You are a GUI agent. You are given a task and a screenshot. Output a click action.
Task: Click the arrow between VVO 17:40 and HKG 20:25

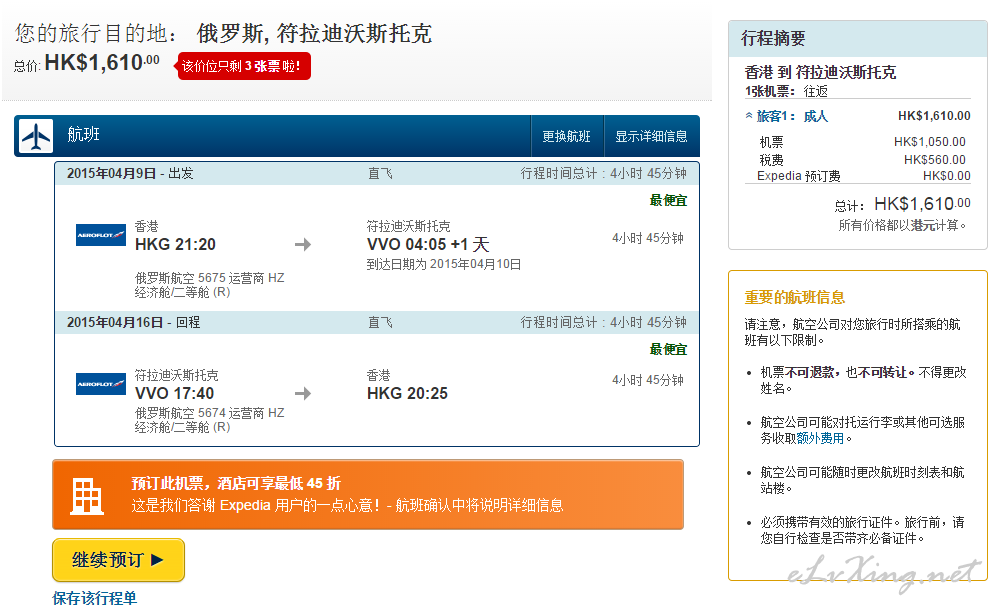(303, 394)
